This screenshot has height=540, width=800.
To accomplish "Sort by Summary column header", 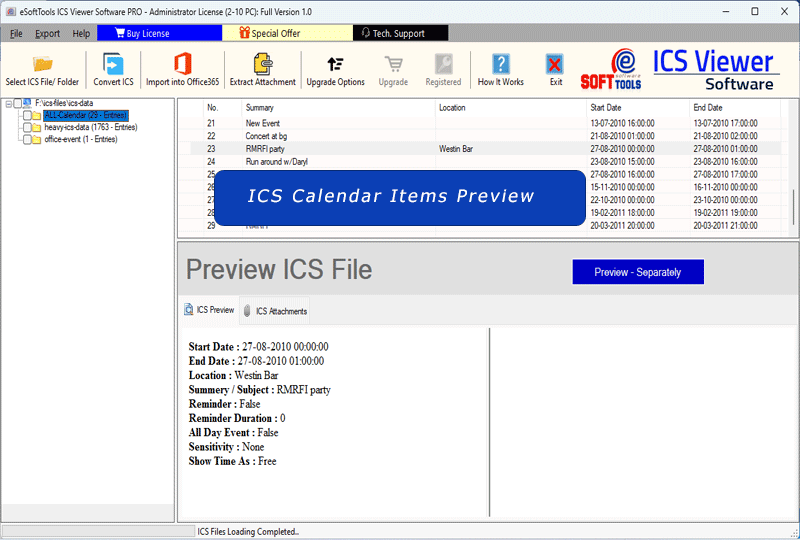I will (x=338, y=108).
